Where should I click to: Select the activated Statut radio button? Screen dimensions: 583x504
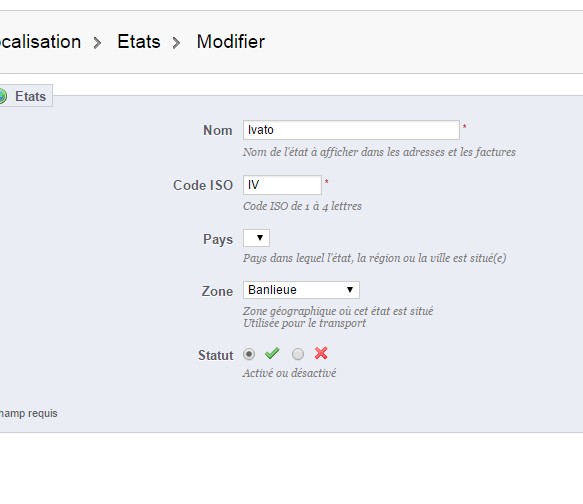[x=249, y=354]
